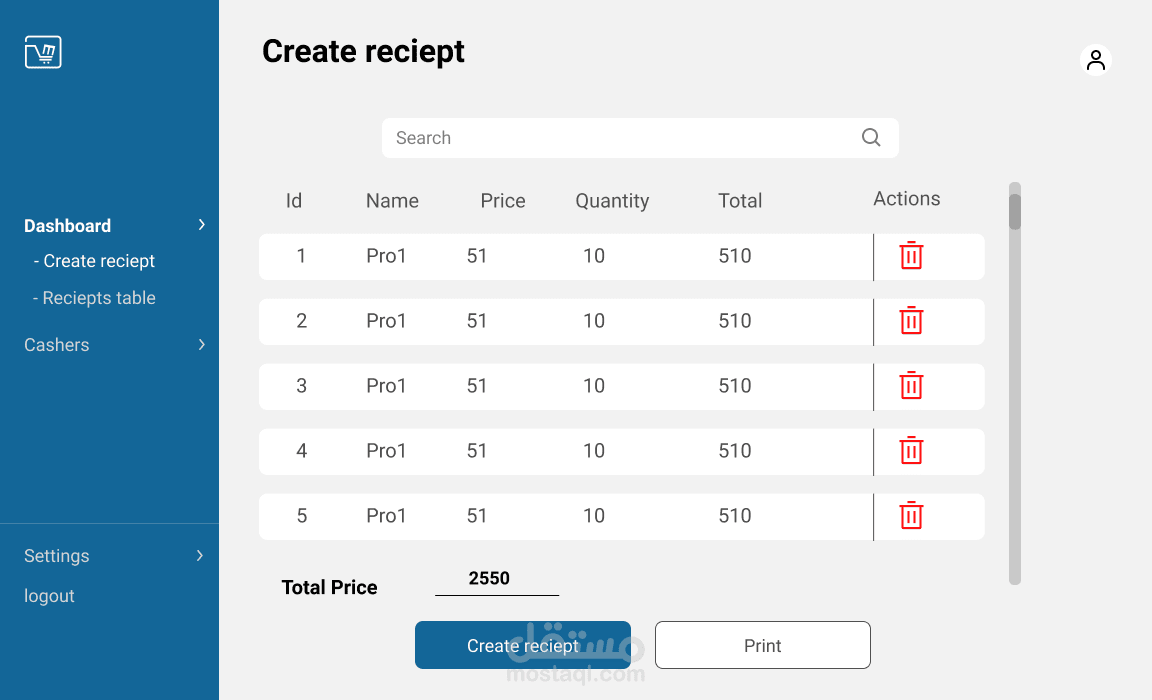1152x700 pixels.
Task: Open the Reciepts table sidebar item
Action: [x=95, y=298]
